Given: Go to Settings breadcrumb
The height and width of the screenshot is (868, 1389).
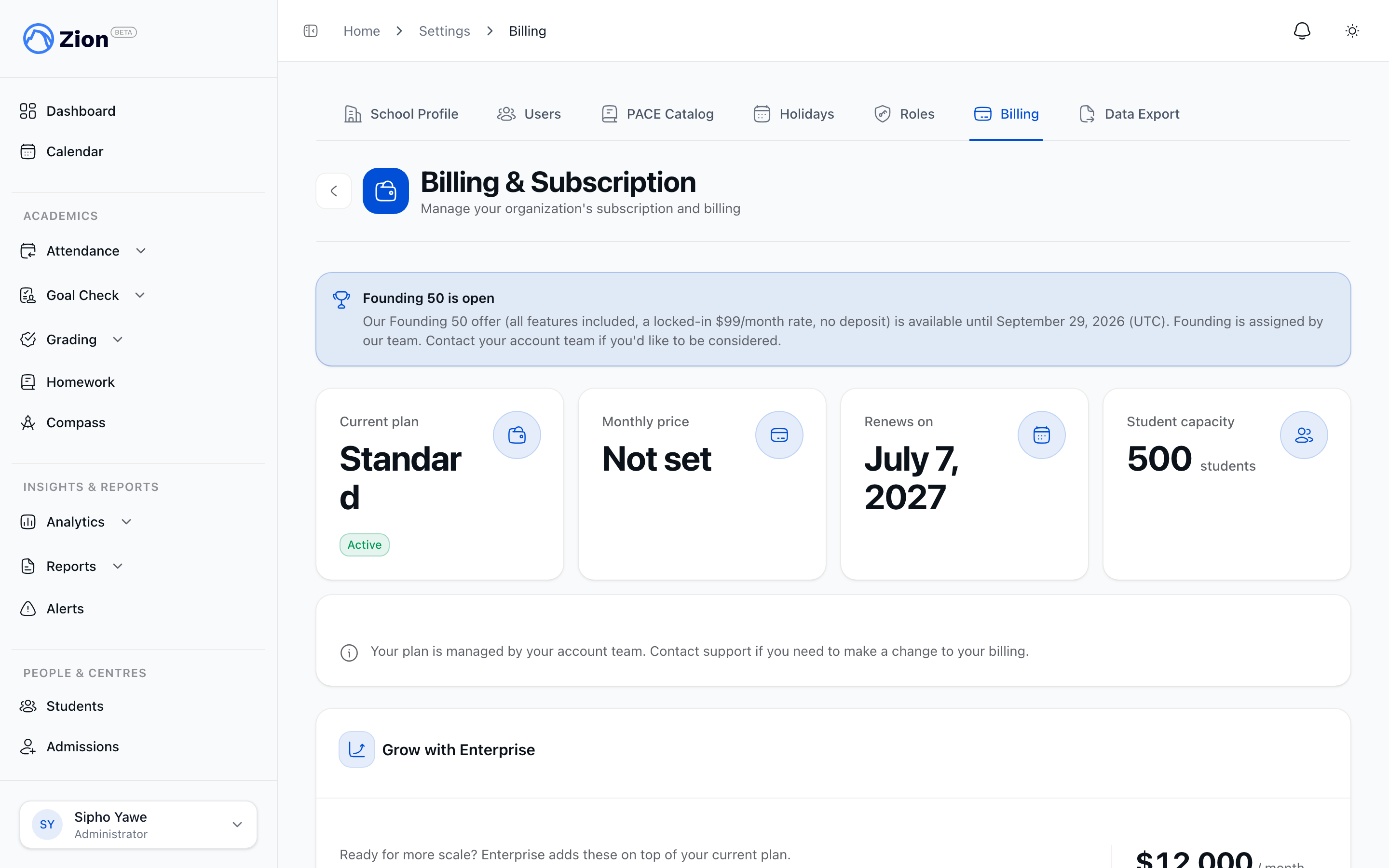Looking at the screenshot, I should click(x=444, y=31).
